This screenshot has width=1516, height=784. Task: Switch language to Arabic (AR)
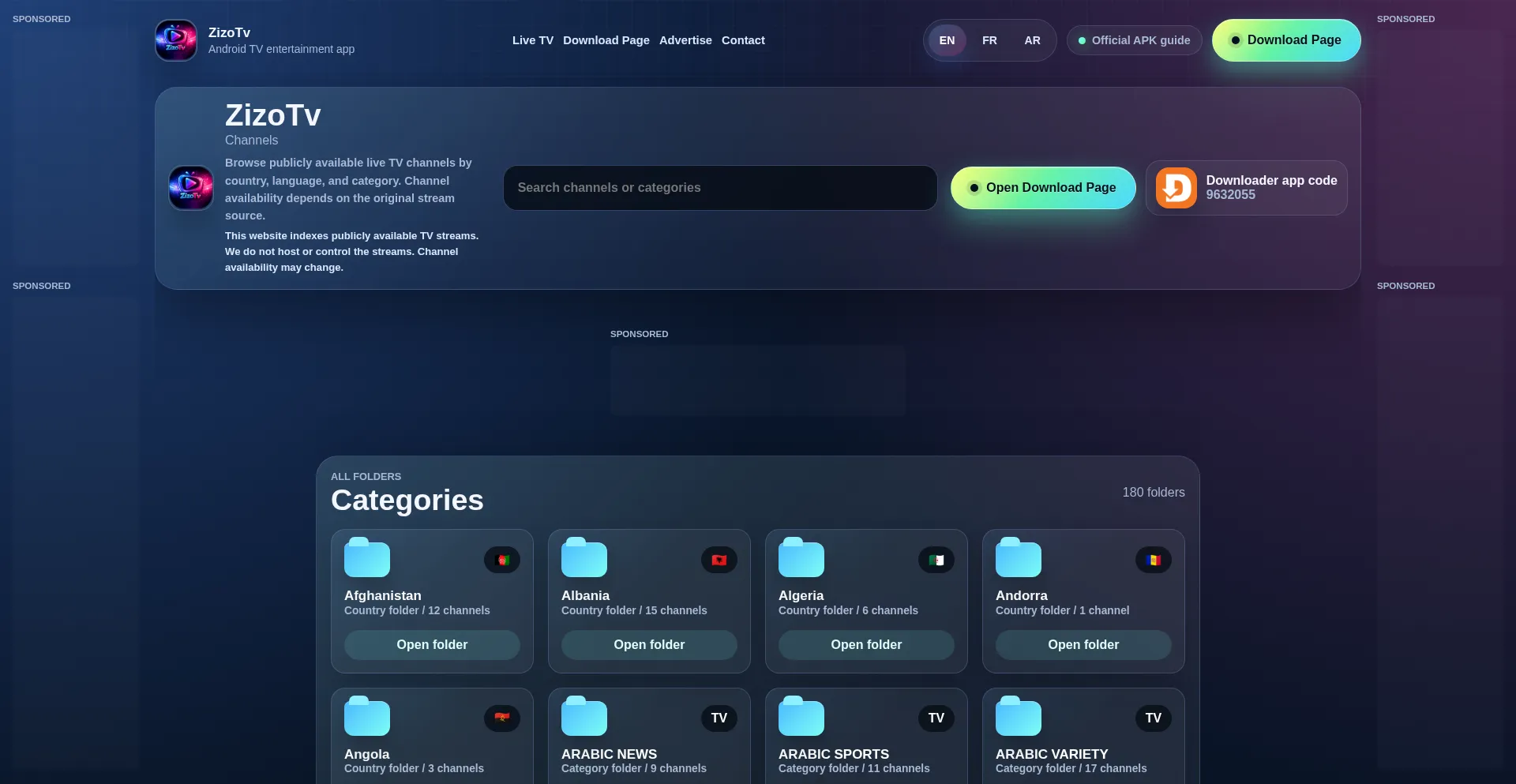pyautogui.click(x=1033, y=40)
